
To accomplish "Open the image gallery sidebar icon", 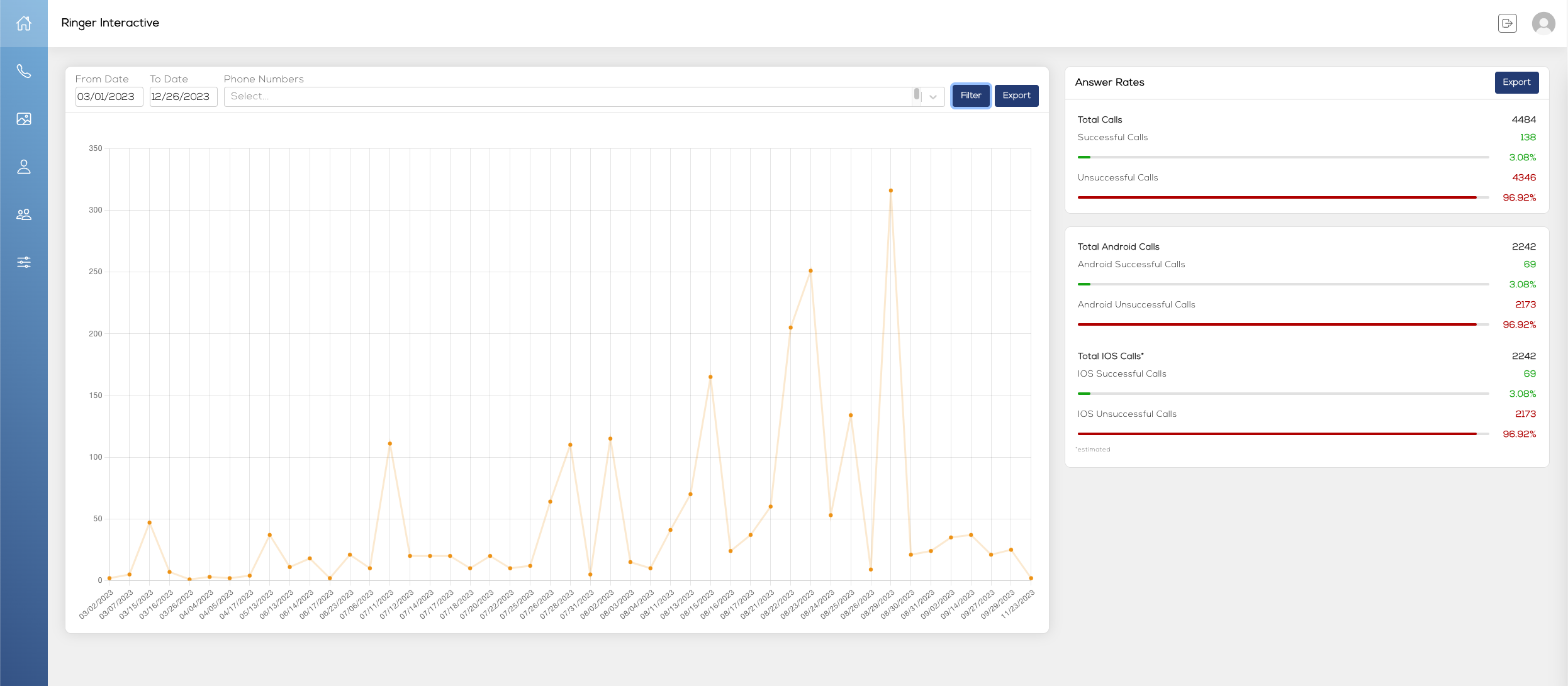I will pos(24,119).
